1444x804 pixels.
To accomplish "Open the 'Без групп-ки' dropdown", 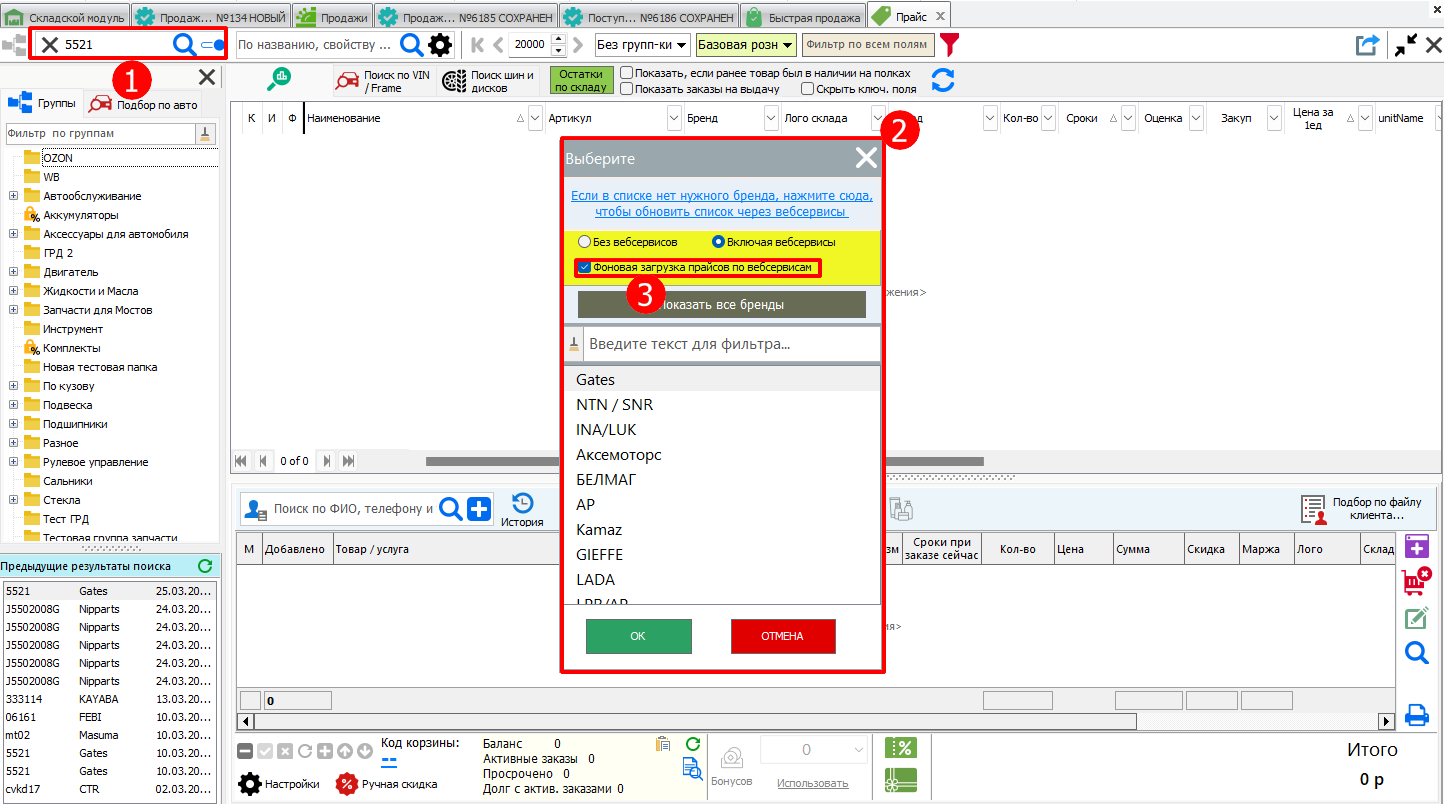I will click(642, 45).
